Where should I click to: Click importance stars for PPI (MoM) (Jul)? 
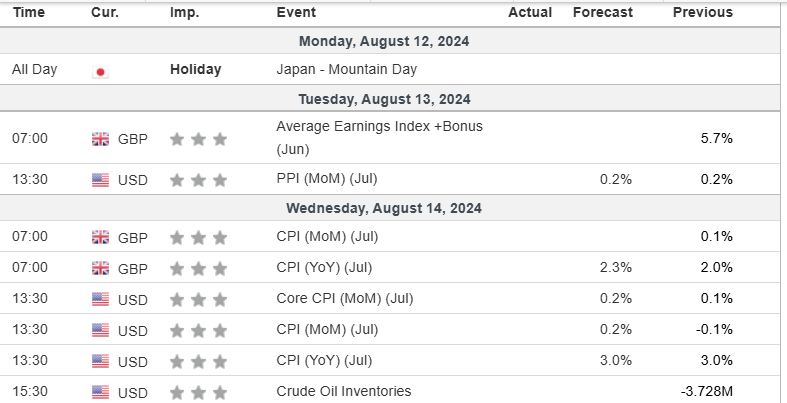click(198, 180)
